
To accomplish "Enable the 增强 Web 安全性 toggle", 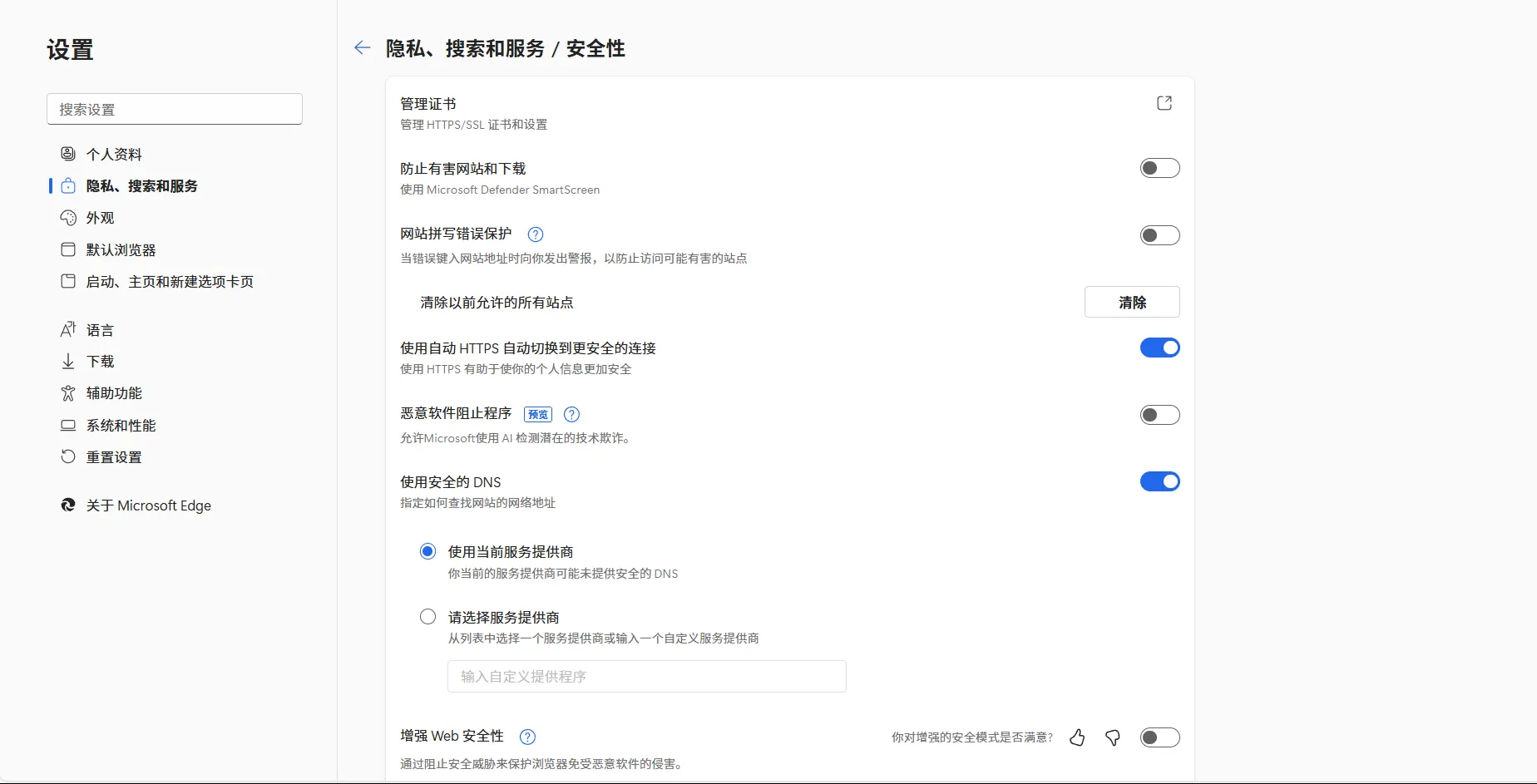I will coord(1159,737).
